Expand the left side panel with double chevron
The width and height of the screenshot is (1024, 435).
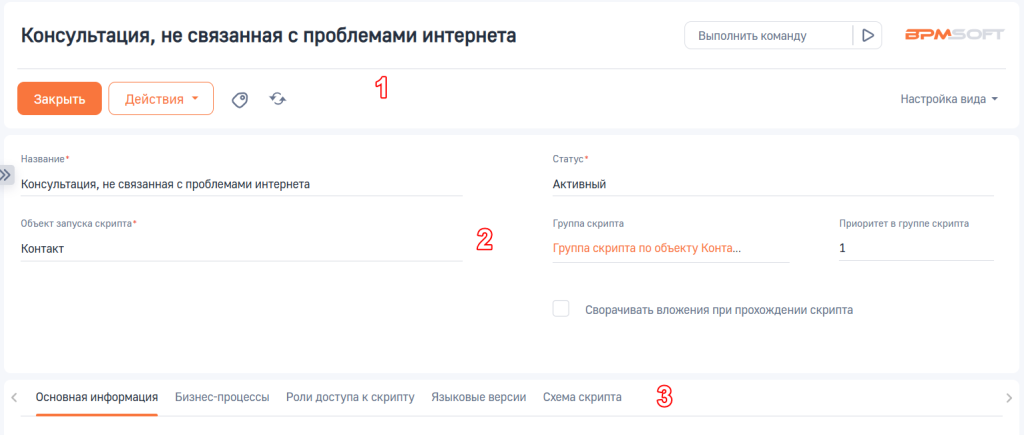[6, 175]
